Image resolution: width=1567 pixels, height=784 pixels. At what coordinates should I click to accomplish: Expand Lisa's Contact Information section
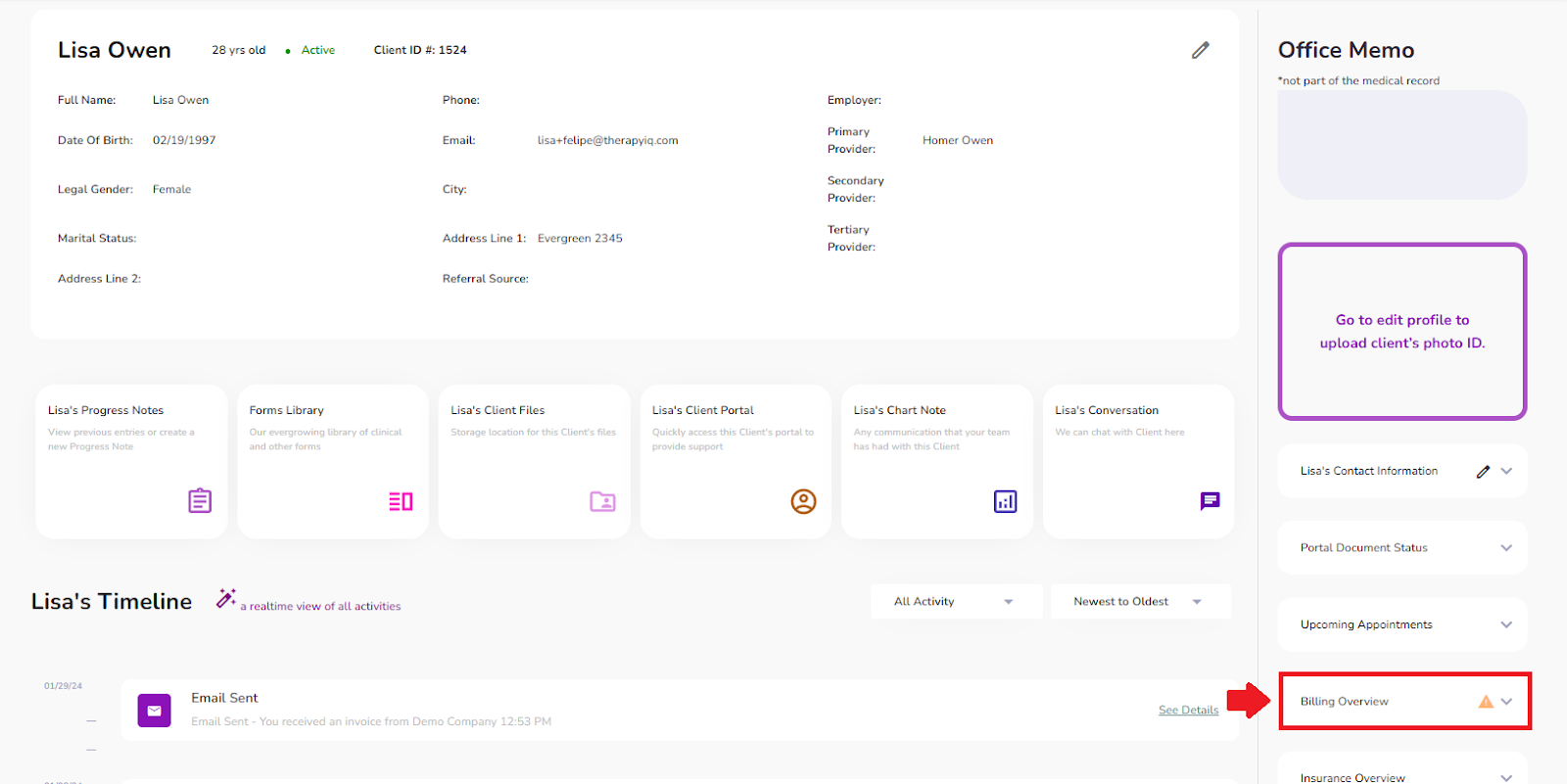click(1506, 472)
